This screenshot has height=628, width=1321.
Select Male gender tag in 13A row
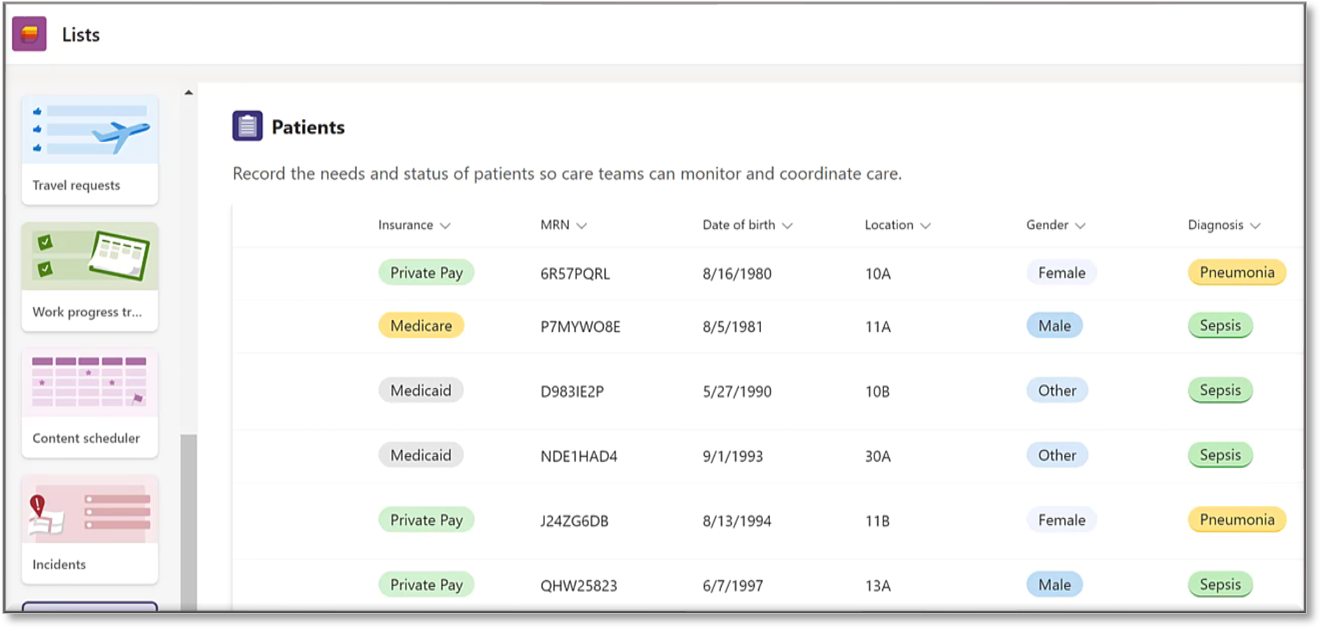[1054, 585]
